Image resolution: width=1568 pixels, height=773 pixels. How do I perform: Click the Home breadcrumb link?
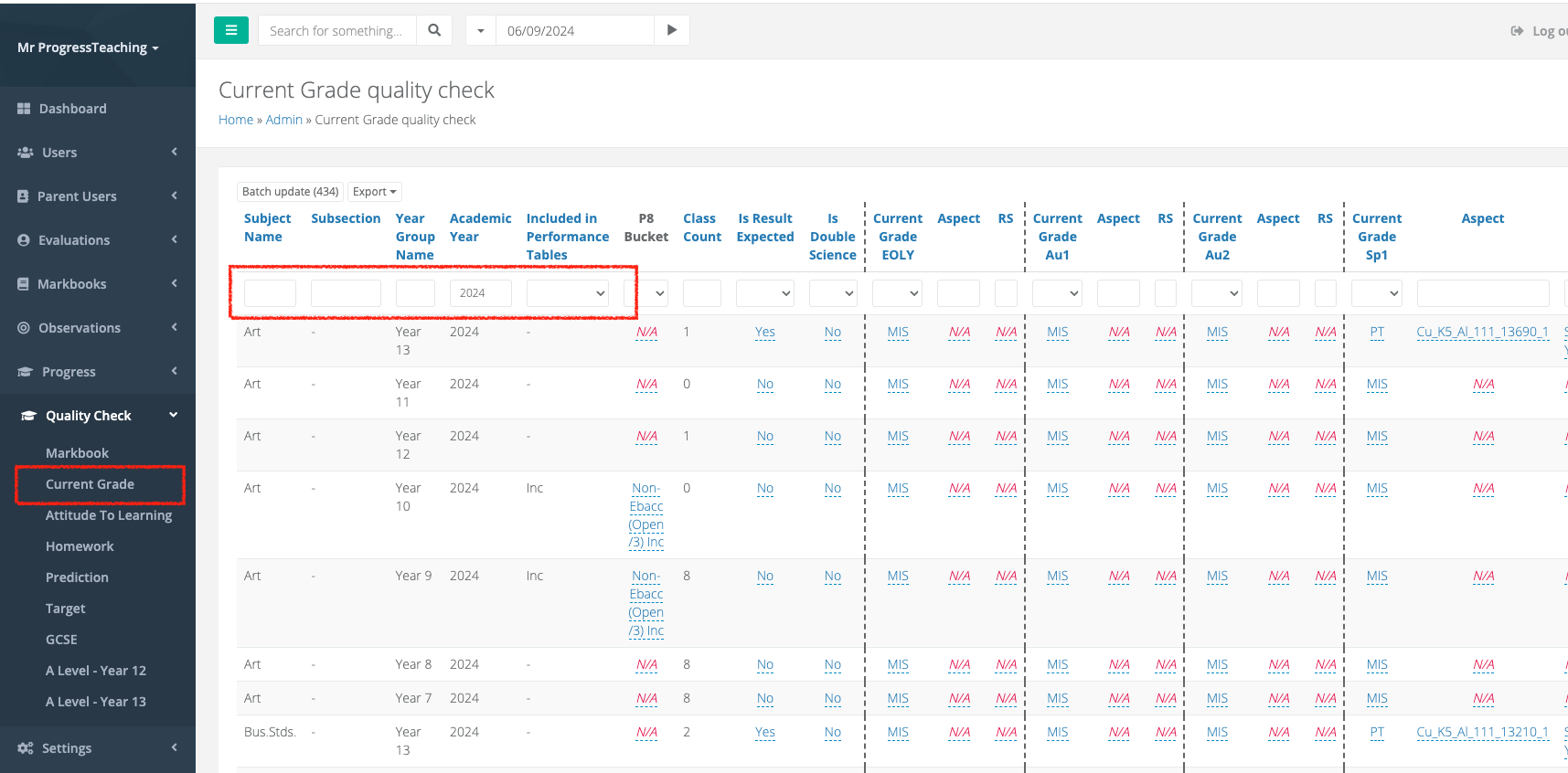[x=236, y=120]
